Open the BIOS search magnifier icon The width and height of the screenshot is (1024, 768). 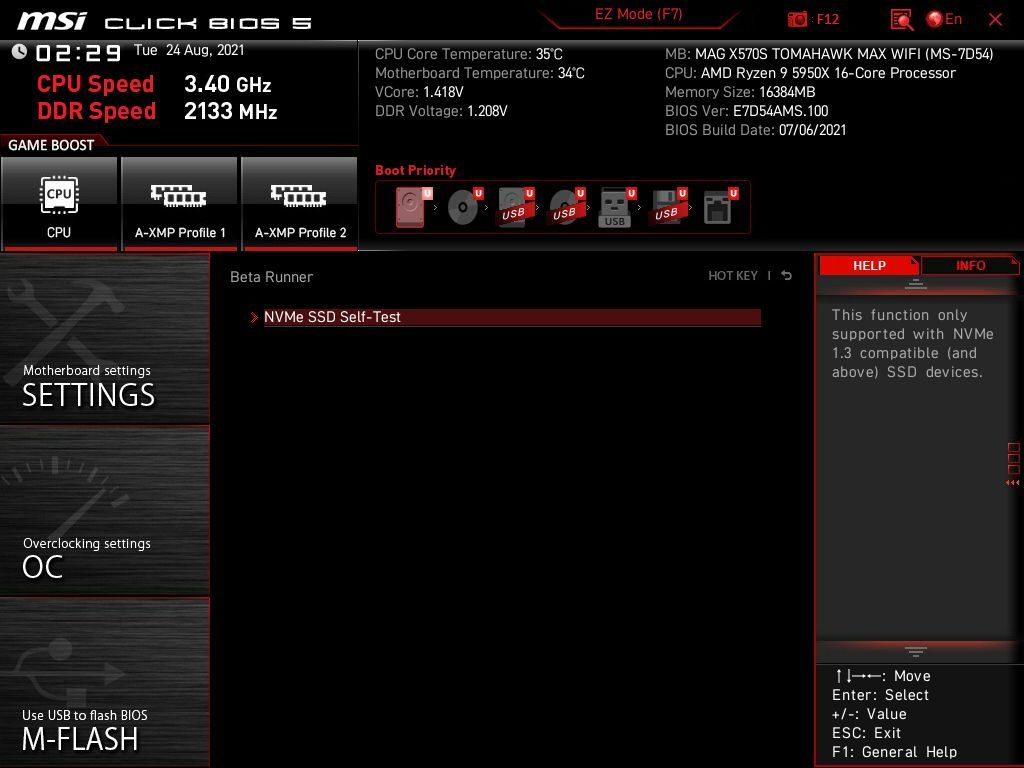click(x=901, y=20)
